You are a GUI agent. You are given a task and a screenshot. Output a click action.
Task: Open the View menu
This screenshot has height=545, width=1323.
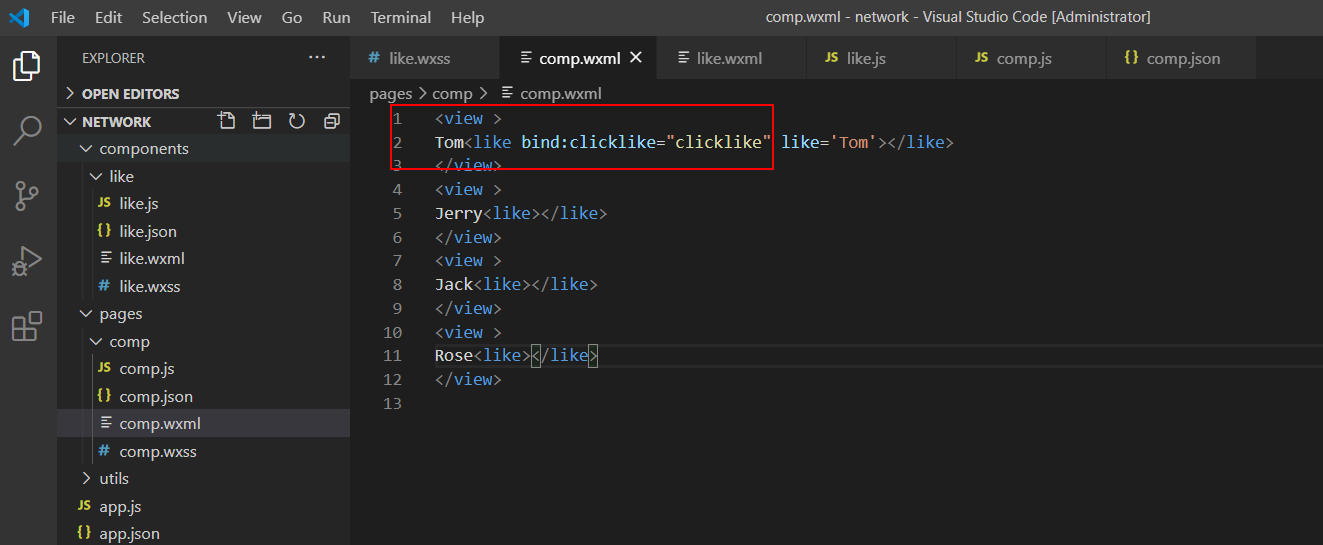point(244,17)
